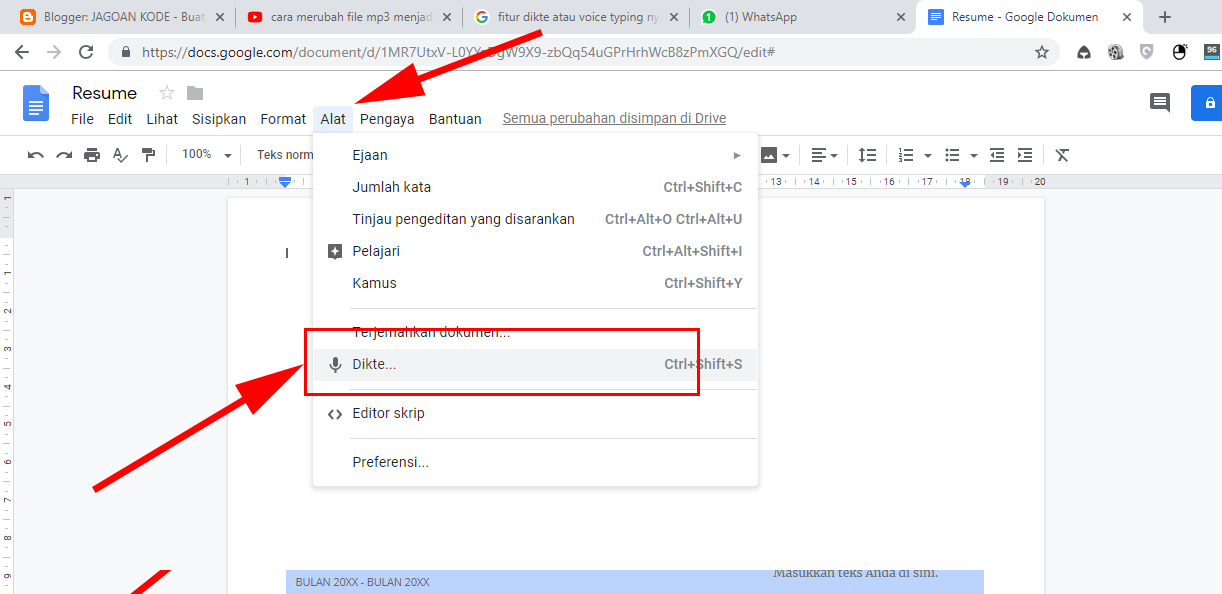
Task: Select Kamus from the menu
Action: [x=535, y=283]
